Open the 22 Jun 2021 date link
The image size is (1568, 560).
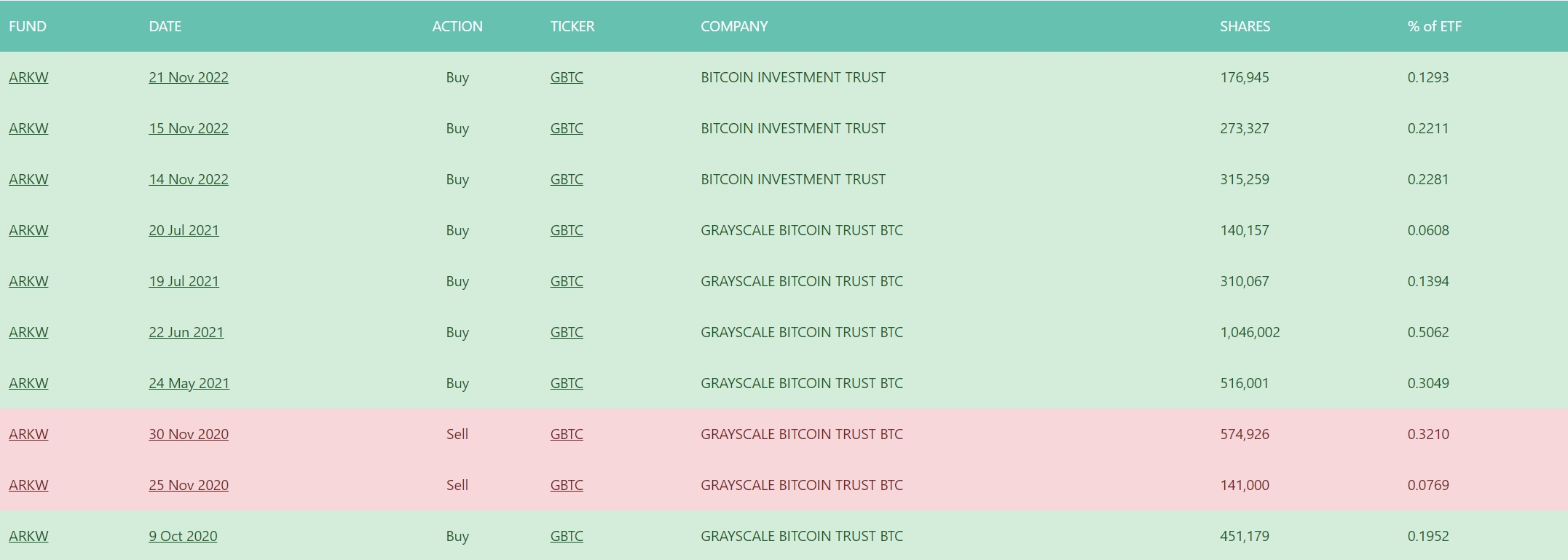point(186,332)
